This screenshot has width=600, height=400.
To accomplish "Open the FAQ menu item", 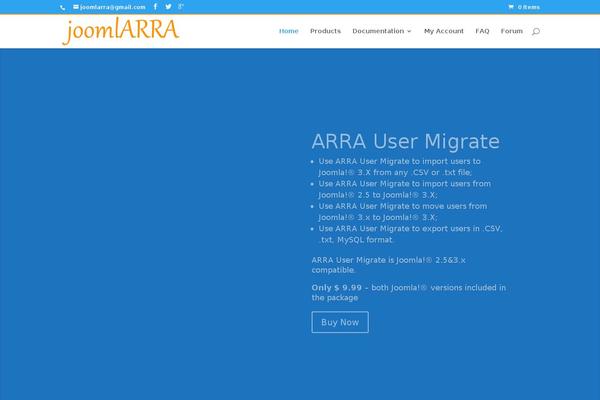I will click(x=482, y=31).
